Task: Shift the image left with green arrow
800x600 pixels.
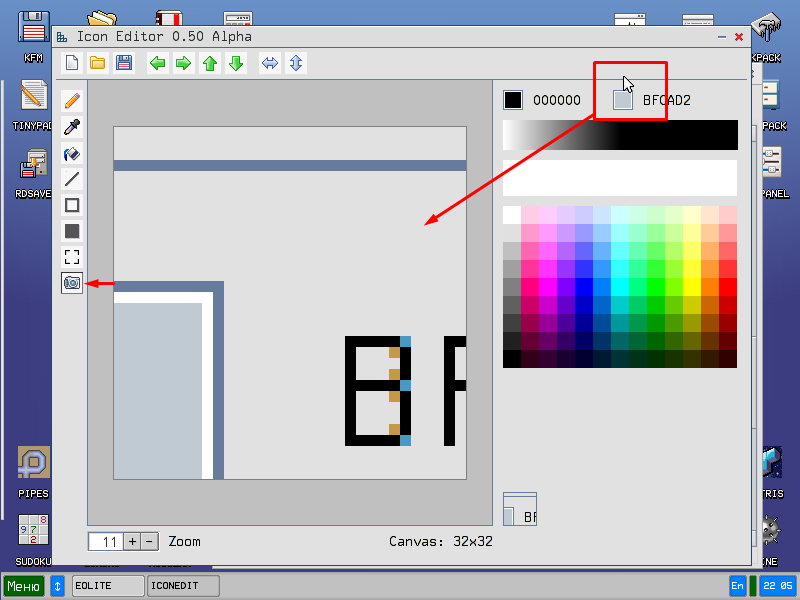Action: click(x=156, y=63)
